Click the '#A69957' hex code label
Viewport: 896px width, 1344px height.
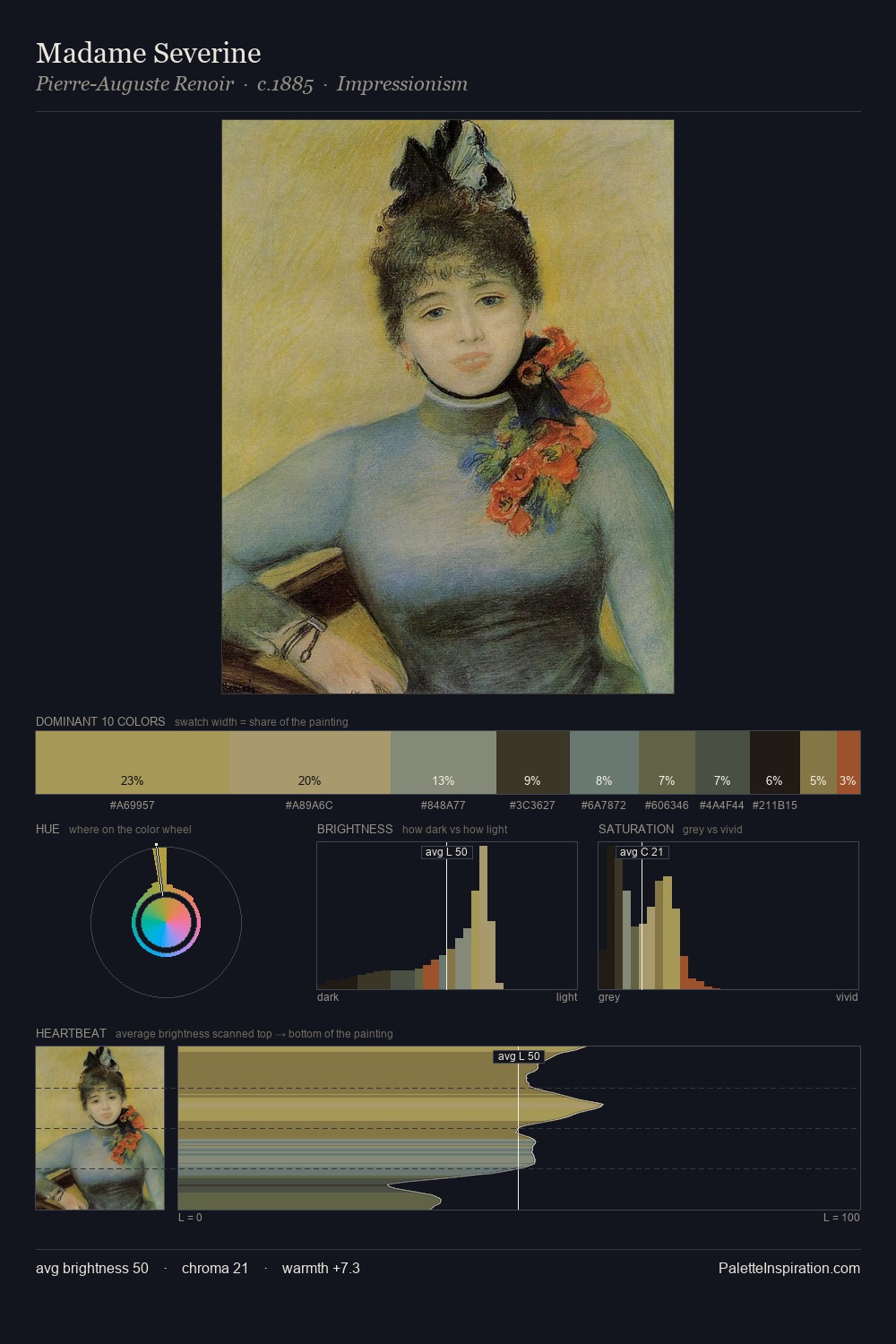pyautogui.click(x=133, y=806)
